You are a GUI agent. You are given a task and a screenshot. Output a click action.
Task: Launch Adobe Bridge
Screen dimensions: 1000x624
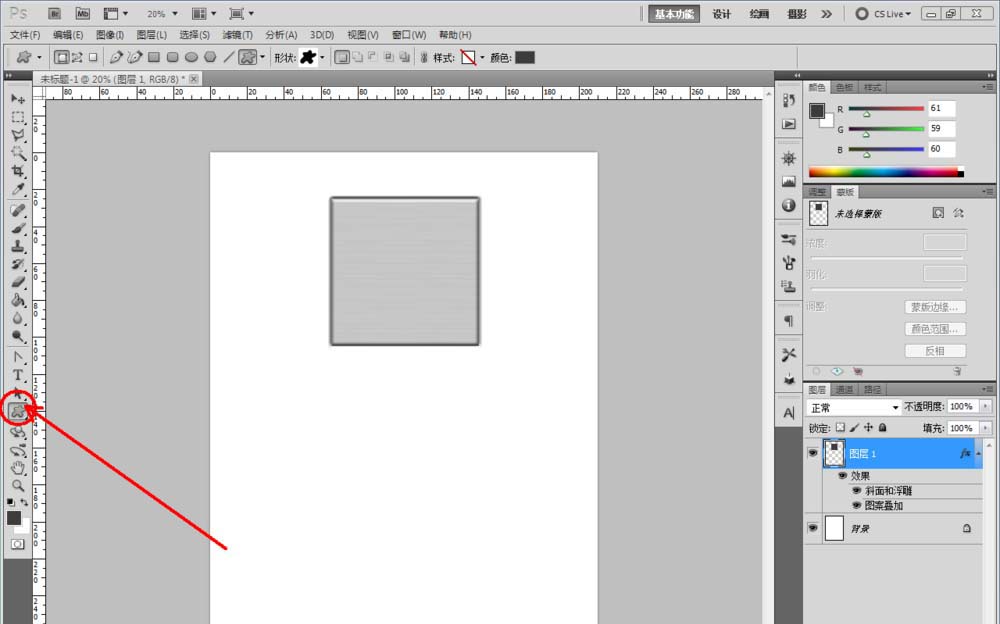click(x=54, y=13)
